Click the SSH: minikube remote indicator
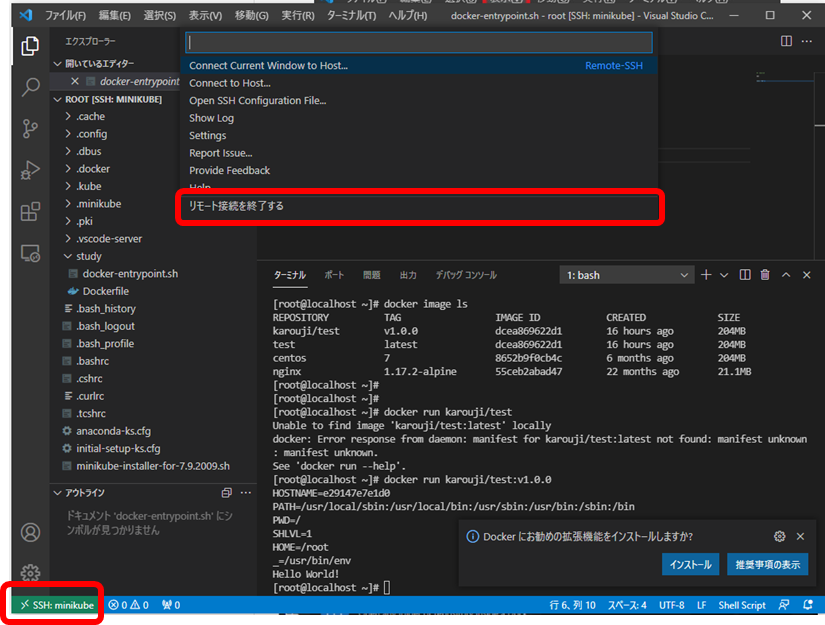Viewport: 825px width, 625px height. pos(57,605)
